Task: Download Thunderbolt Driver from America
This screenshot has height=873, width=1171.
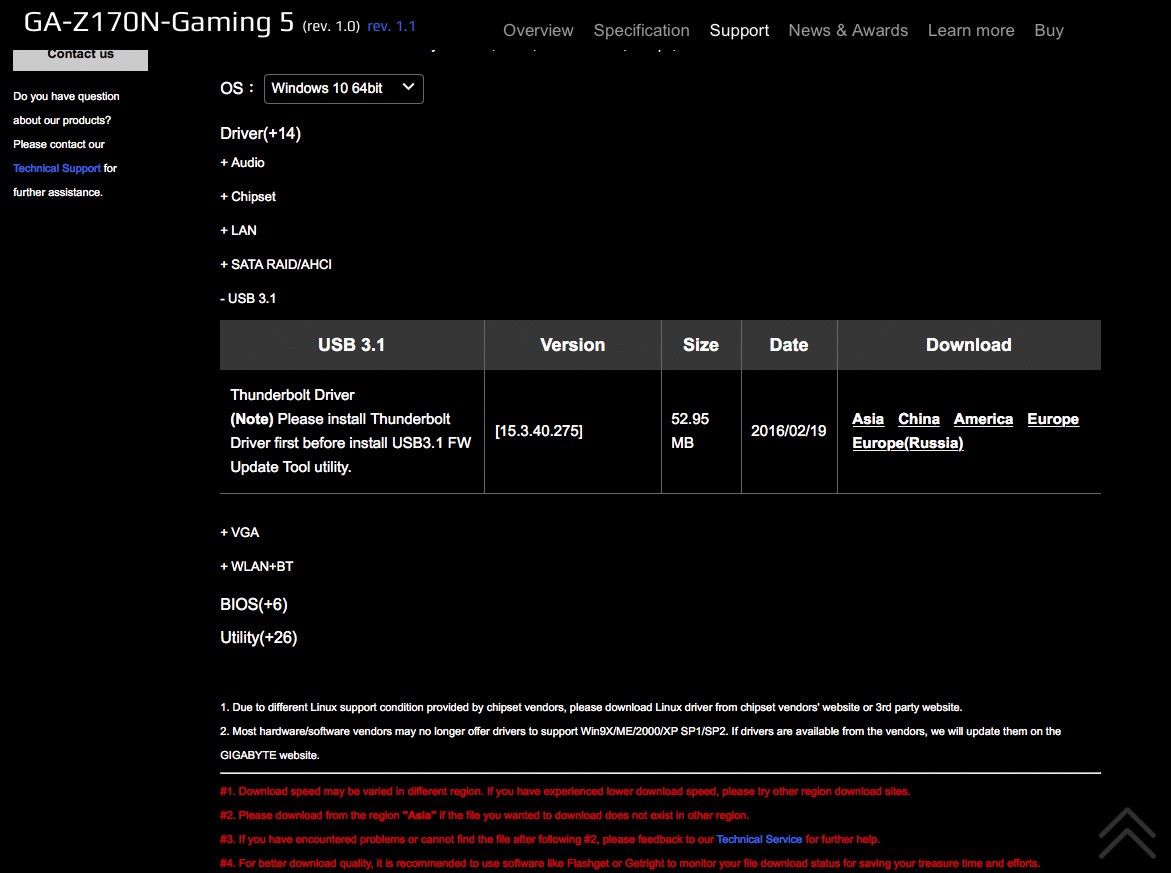Action: coord(984,420)
